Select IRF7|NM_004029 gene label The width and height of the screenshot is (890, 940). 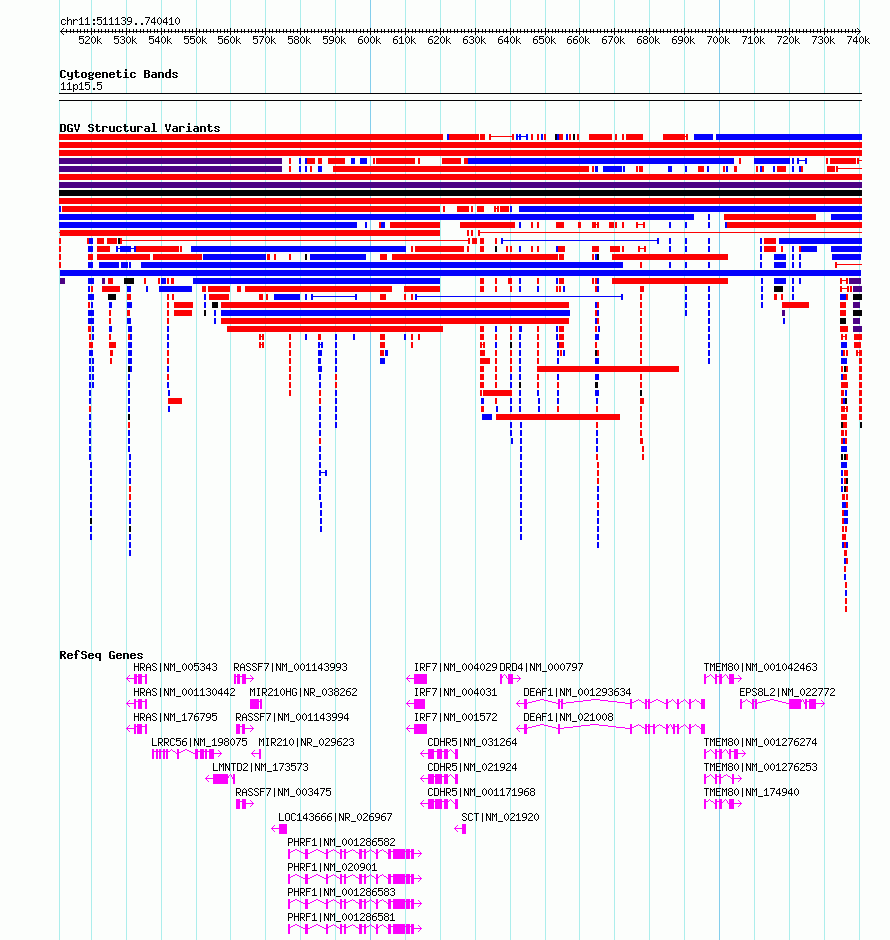click(455, 667)
